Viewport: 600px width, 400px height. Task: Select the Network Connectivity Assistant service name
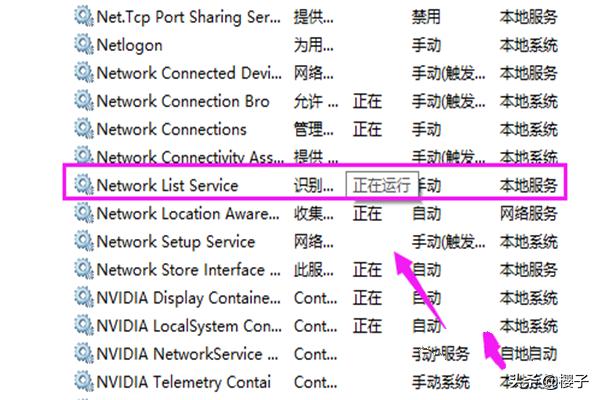[x=188, y=157]
